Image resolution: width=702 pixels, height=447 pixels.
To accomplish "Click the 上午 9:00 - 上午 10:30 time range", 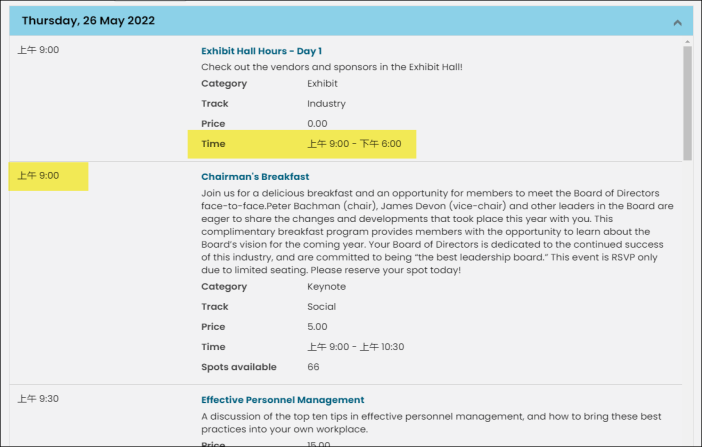I will point(355,347).
